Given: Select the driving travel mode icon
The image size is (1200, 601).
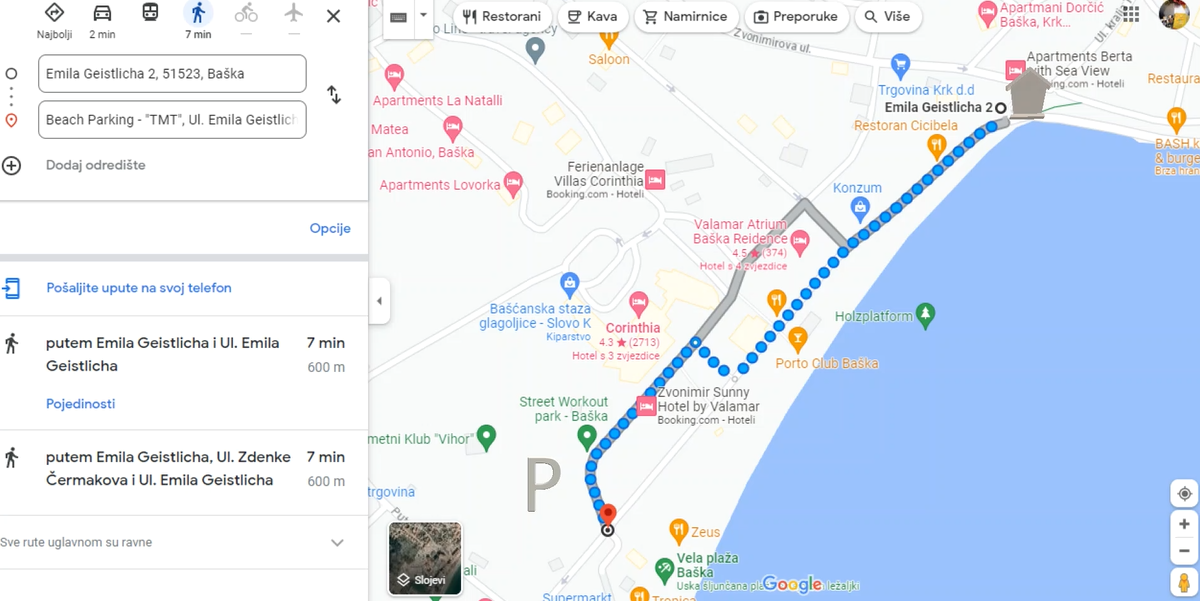Looking at the screenshot, I should [x=102, y=14].
